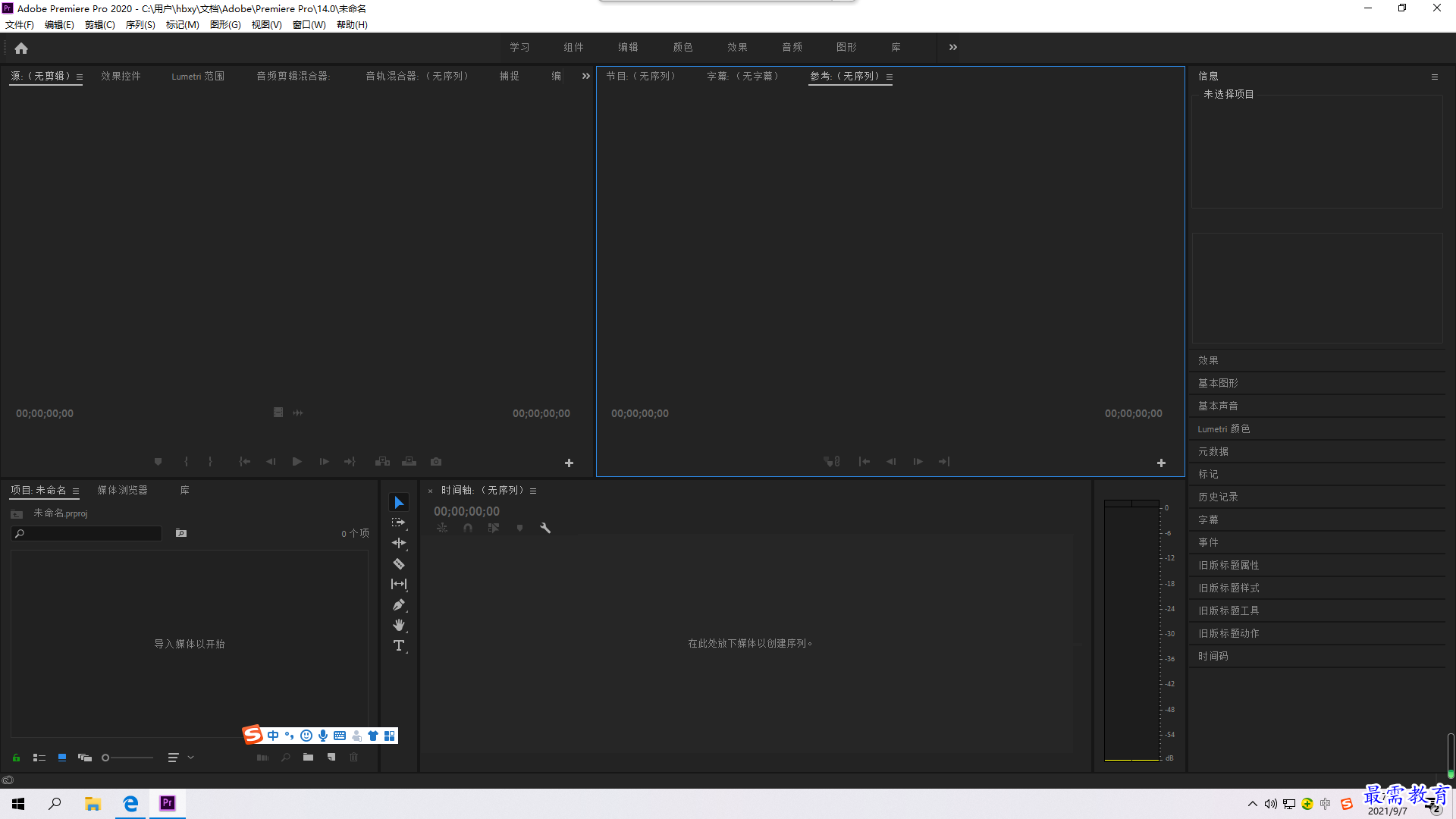Image resolution: width=1456 pixels, height=819 pixels.
Task: Adjust project thumbnail zoom slider
Action: click(x=127, y=758)
